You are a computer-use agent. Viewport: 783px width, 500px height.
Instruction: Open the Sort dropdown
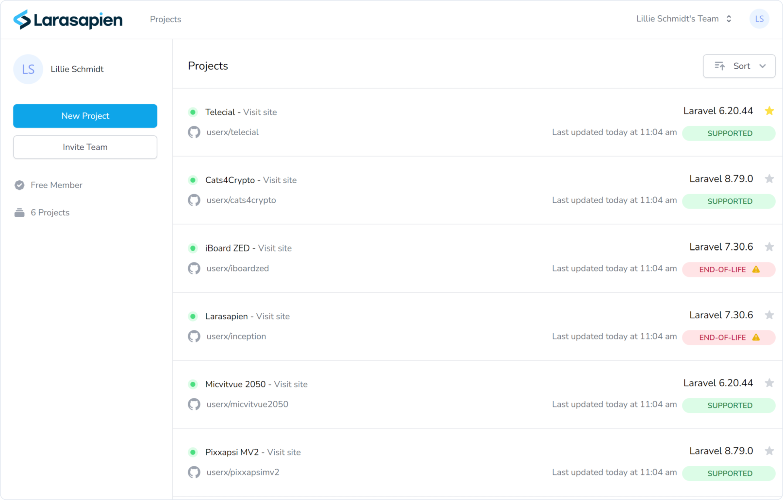[739, 66]
